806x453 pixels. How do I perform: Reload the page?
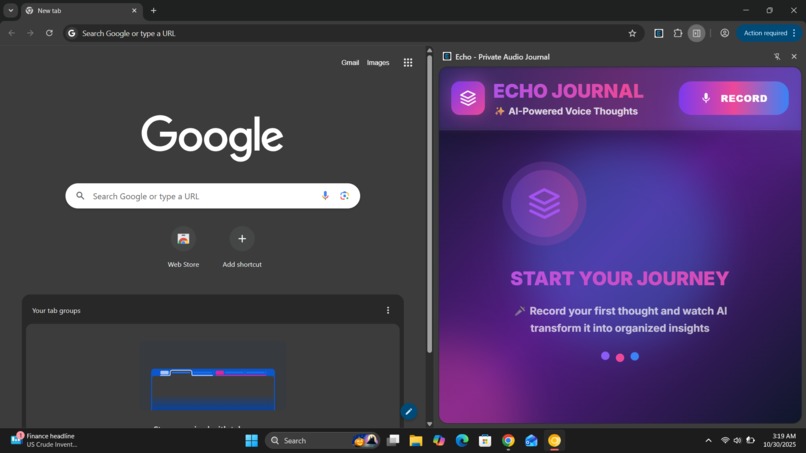click(x=49, y=33)
